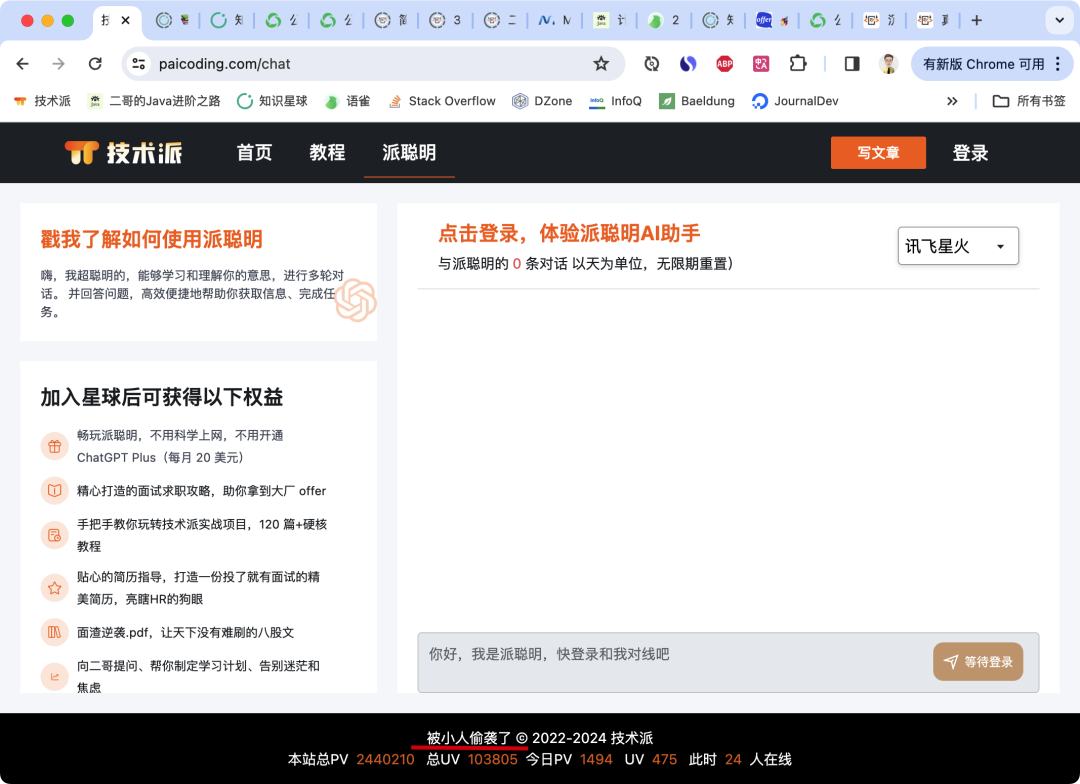1080x784 pixels.
Task: Switch to the tab with the offer icon
Action: (772, 21)
